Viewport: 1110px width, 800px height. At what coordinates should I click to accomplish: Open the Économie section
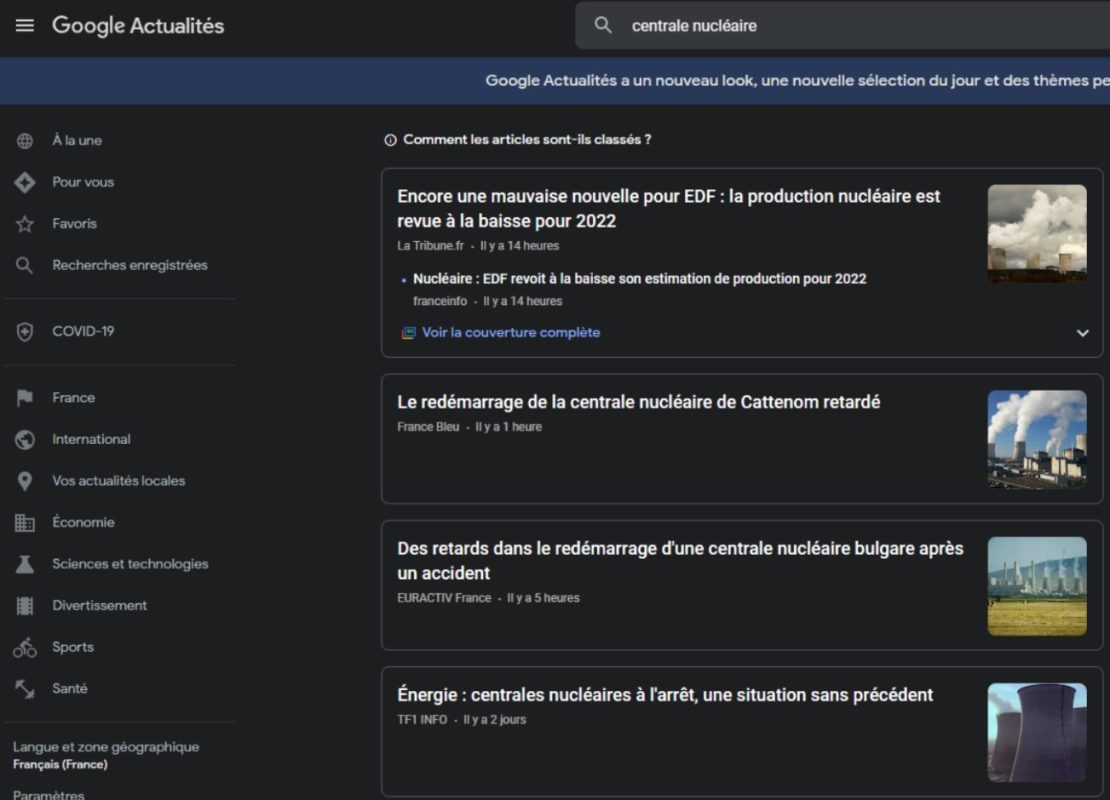(x=83, y=522)
